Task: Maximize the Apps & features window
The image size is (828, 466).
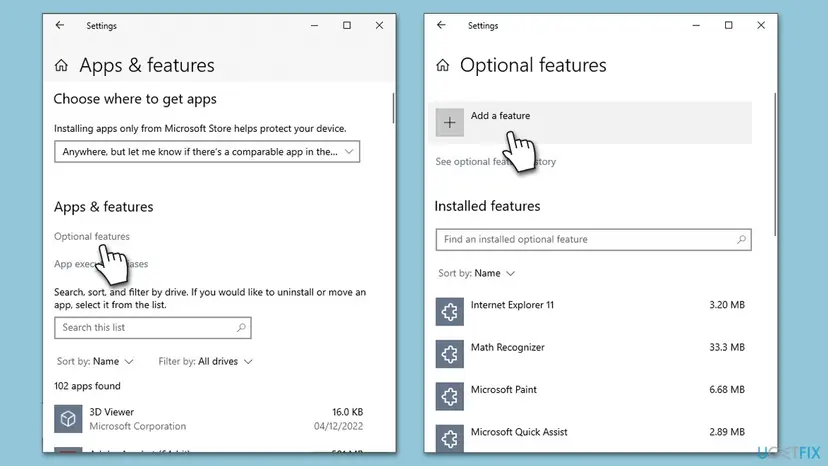Action: (347, 25)
